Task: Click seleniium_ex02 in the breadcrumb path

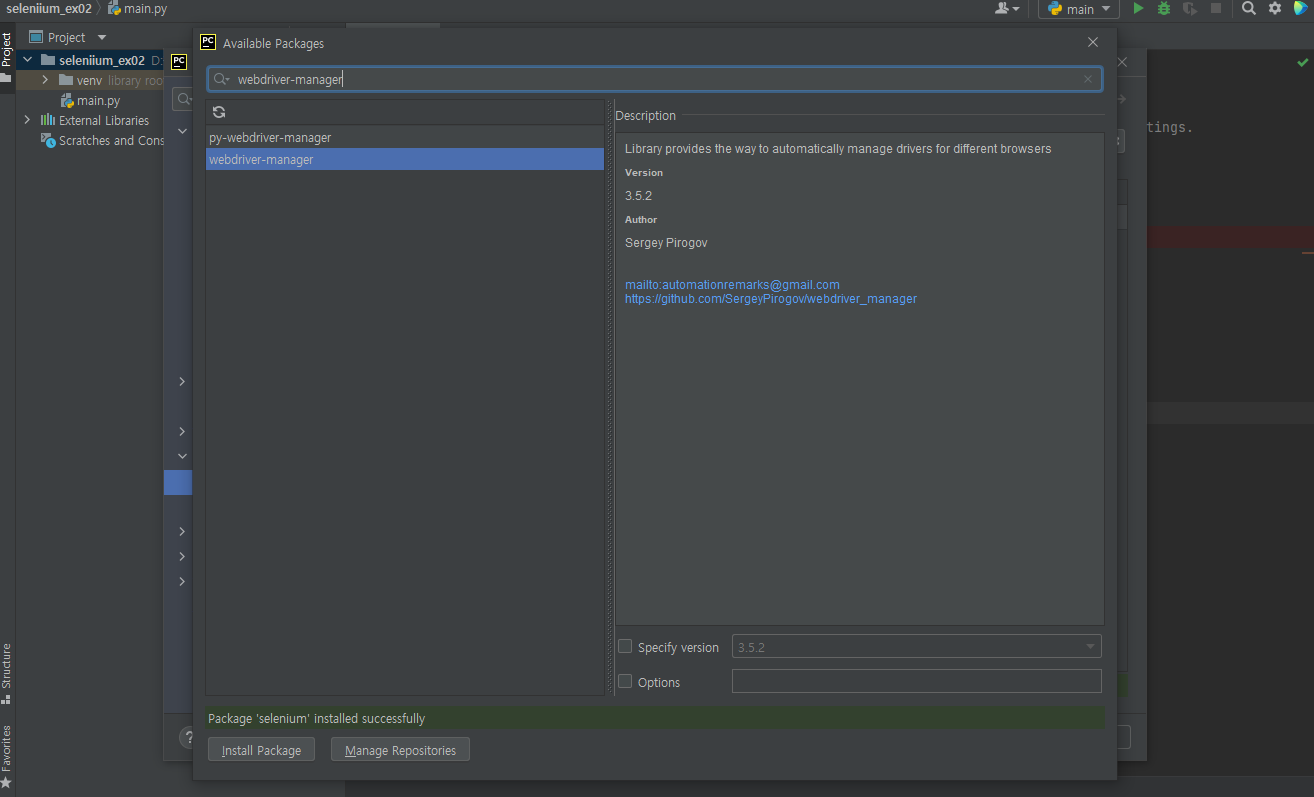Action: pos(49,8)
